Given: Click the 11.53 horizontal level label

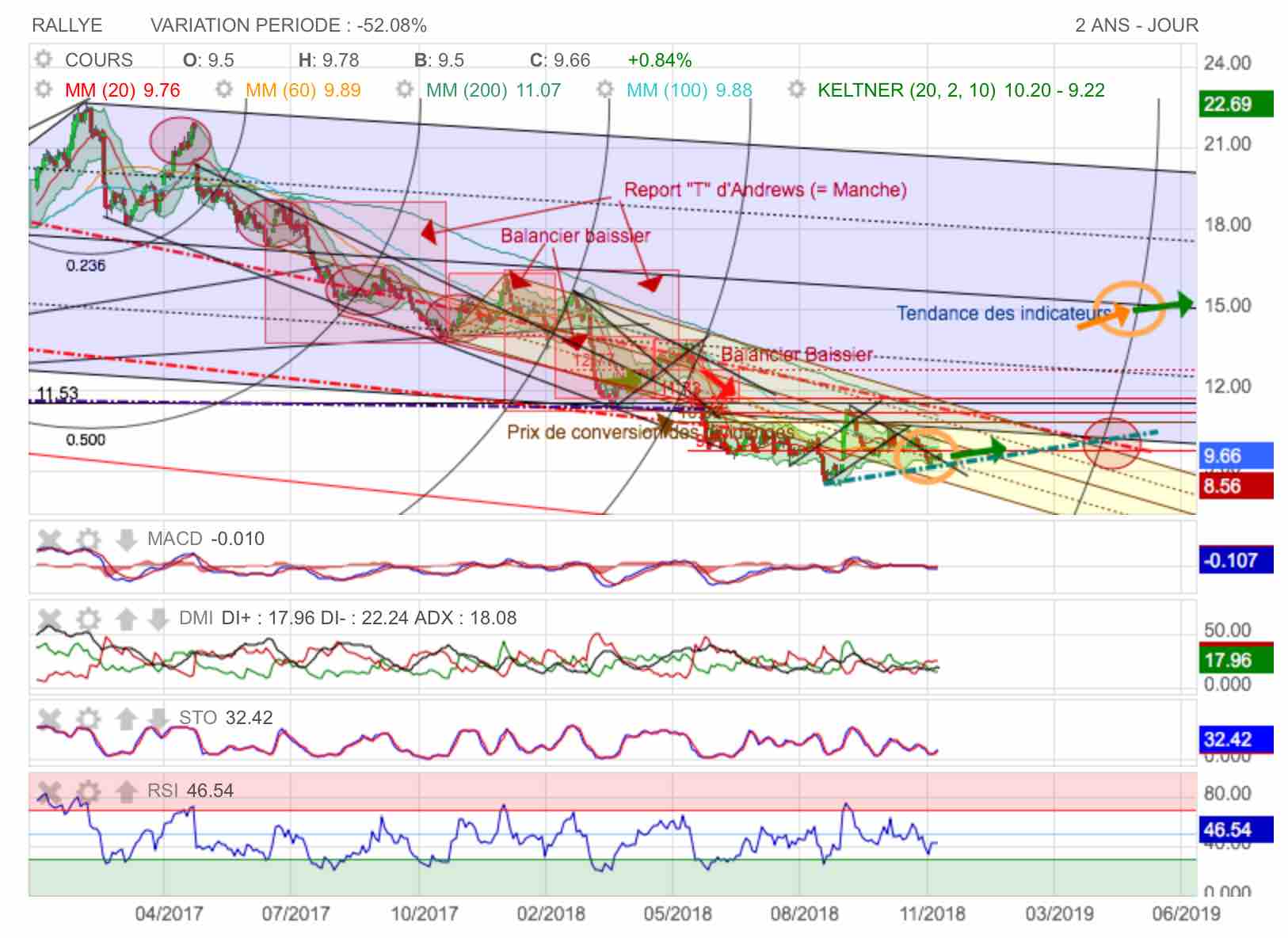Looking at the screenshot, I should [x=58, y=393].
